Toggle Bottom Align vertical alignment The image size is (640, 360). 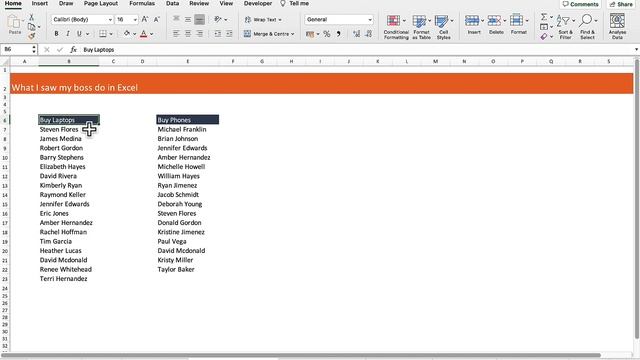click(200, 19)
